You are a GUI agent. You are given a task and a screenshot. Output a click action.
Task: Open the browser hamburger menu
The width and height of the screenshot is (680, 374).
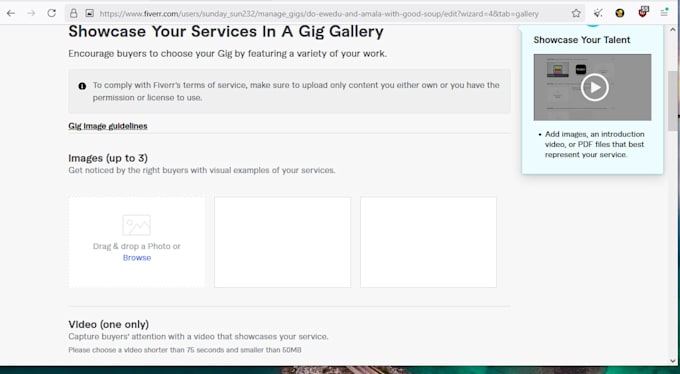point(664,13)
